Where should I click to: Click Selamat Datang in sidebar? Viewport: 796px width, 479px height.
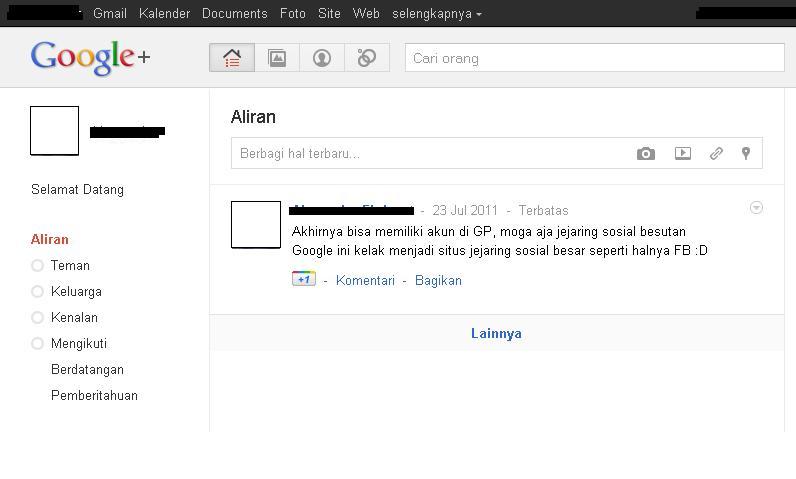pos(77,189)
